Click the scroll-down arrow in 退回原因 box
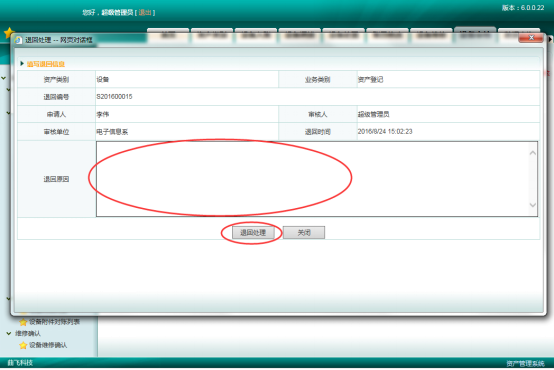 pyautogui.click(x=533, y=205)
